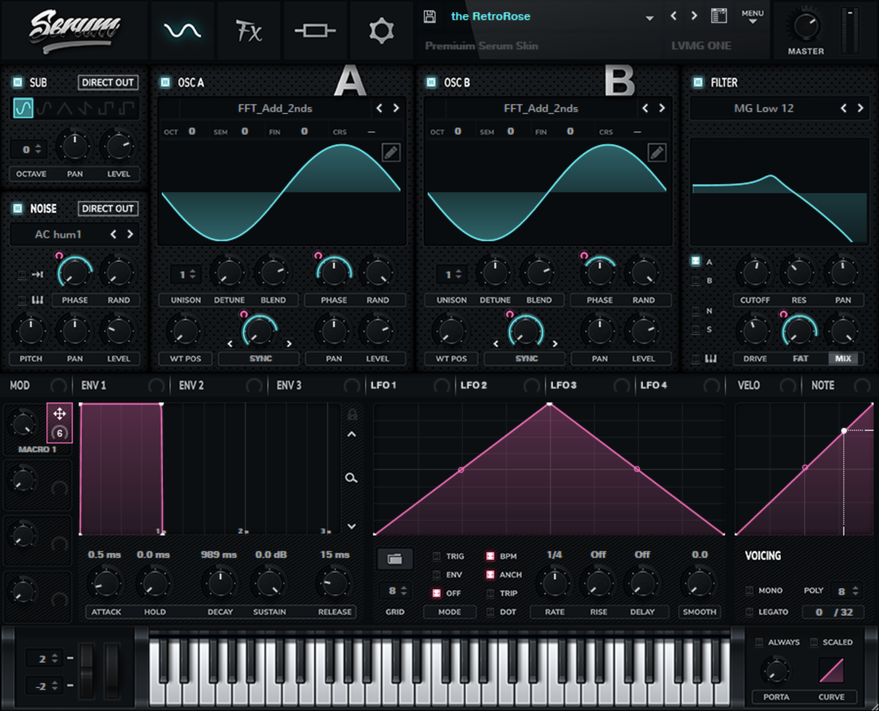
Task: Click the the RetroRose preset name
Action: click(491, 16)
